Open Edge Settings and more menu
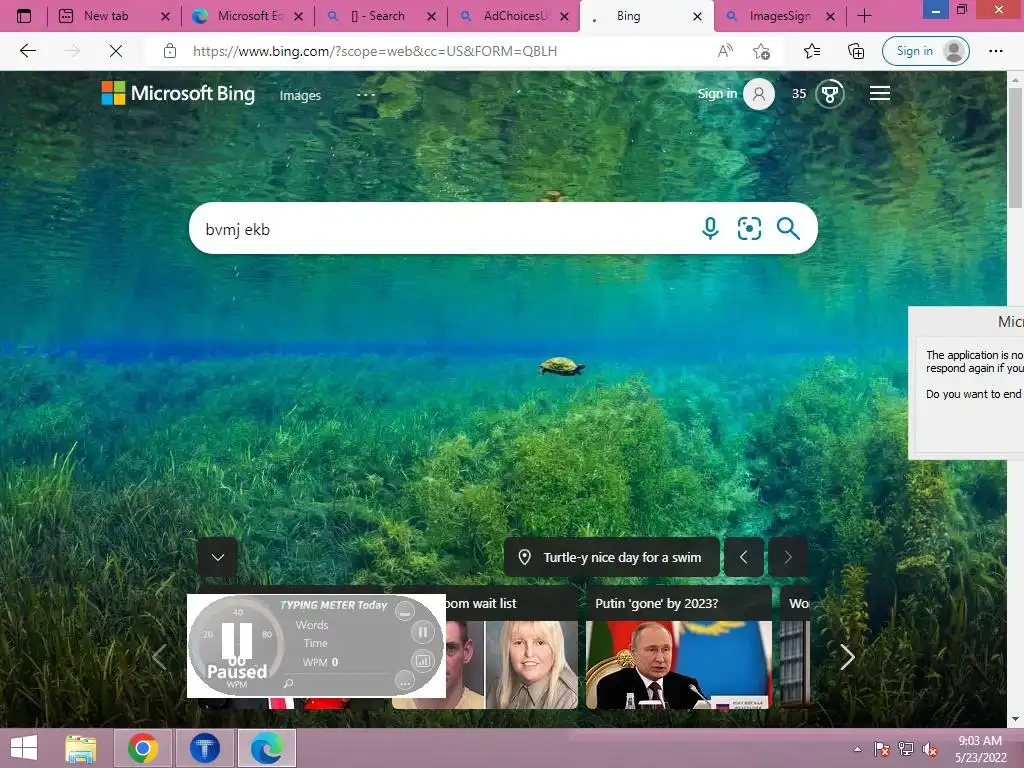Screen dimensions: 1024x768 point(995,51)
